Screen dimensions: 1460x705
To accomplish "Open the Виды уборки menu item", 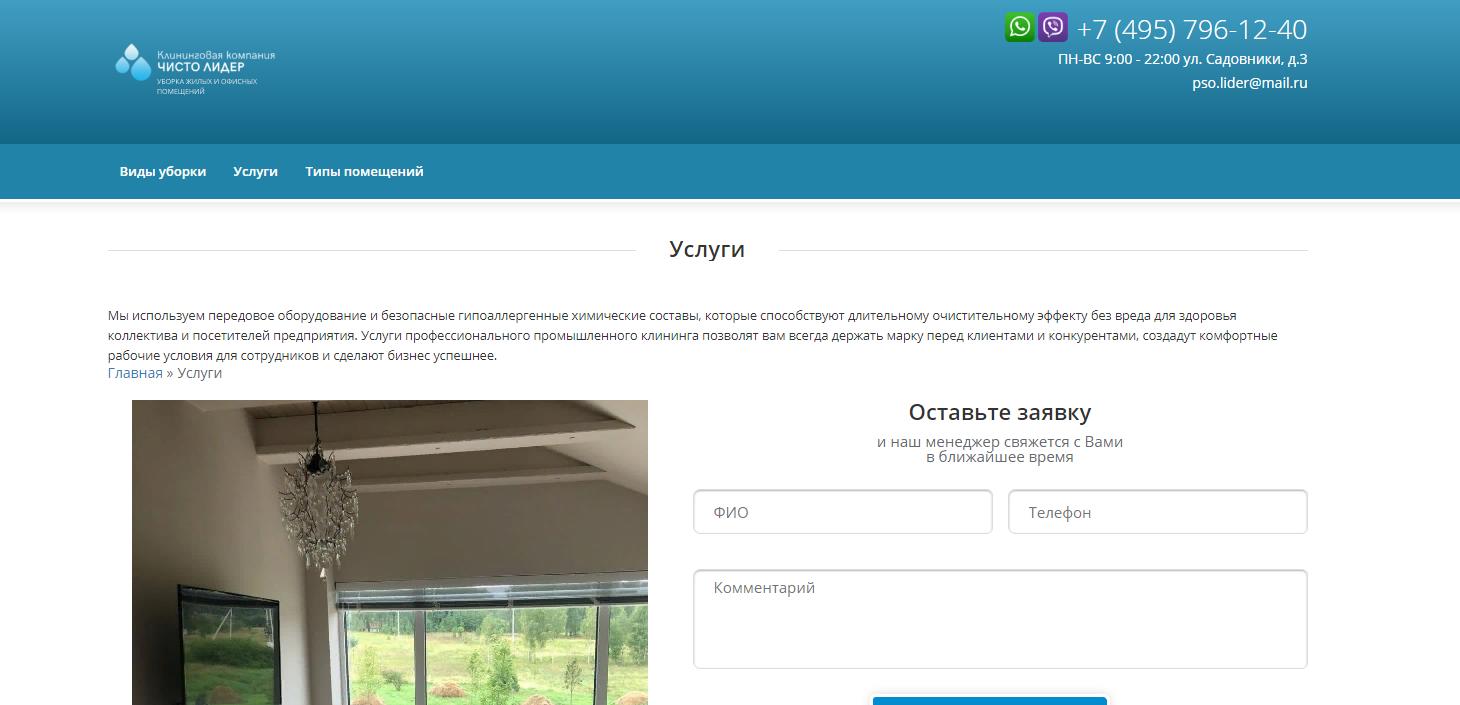I will point(163,171).
